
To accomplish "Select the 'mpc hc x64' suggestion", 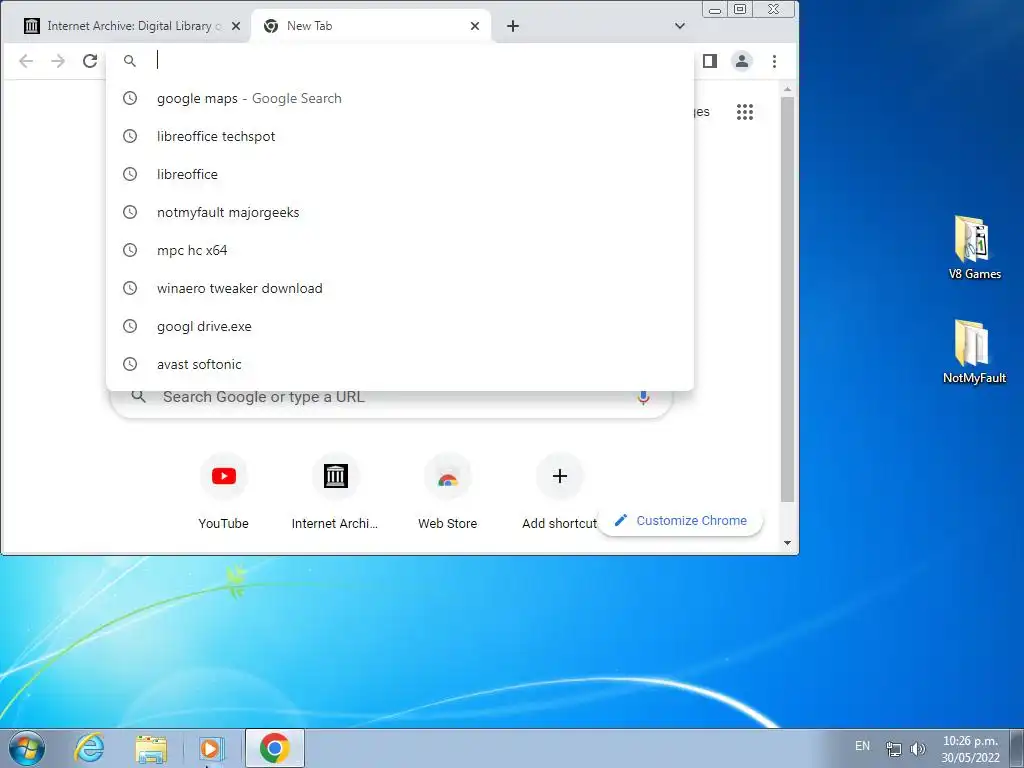I will (400, 250).
